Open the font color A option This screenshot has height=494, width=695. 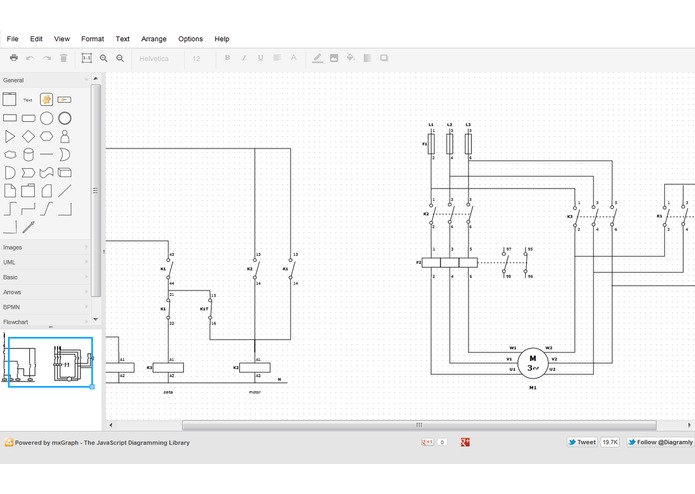[293, 58]
